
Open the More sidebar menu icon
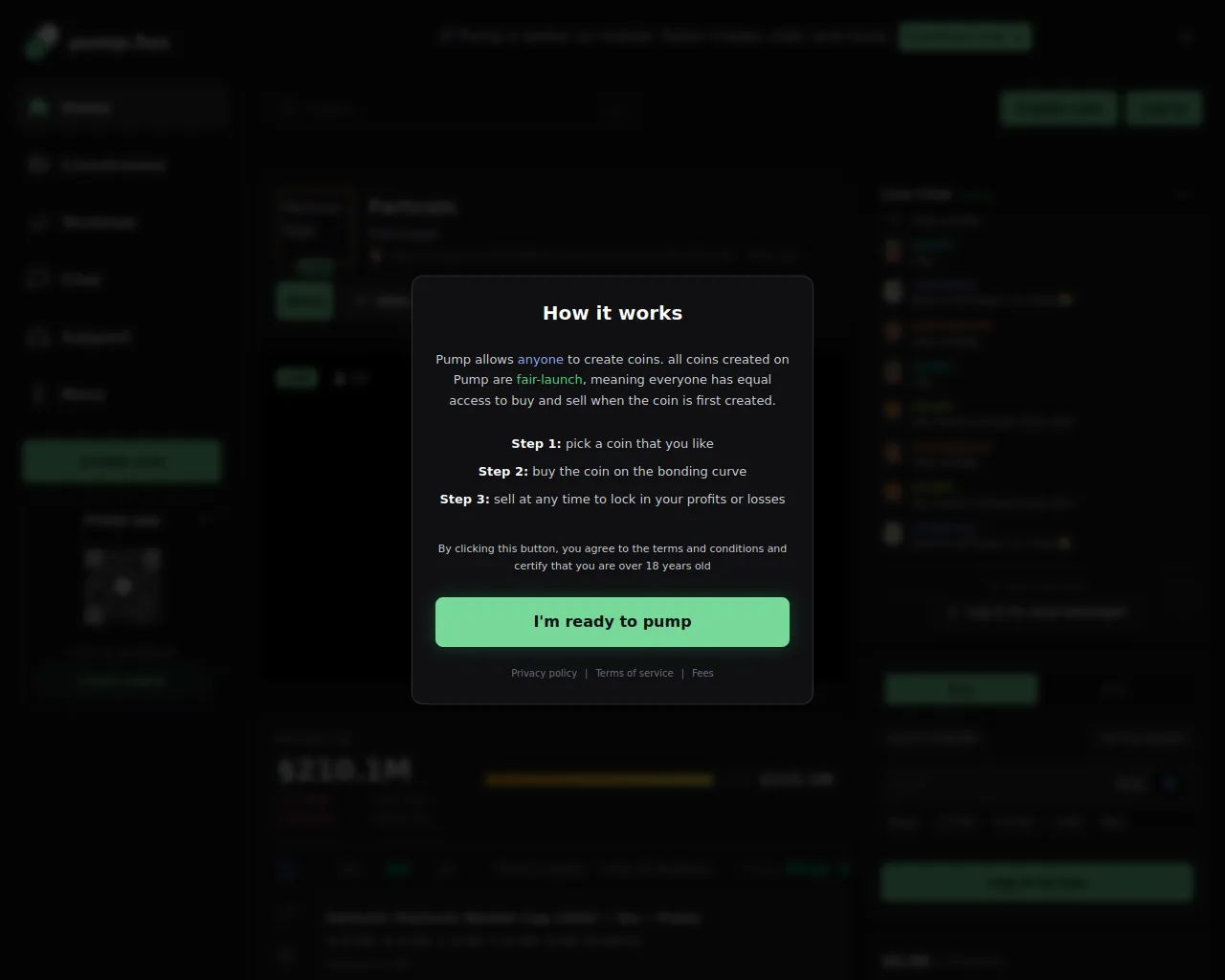(x=38, y=394)
